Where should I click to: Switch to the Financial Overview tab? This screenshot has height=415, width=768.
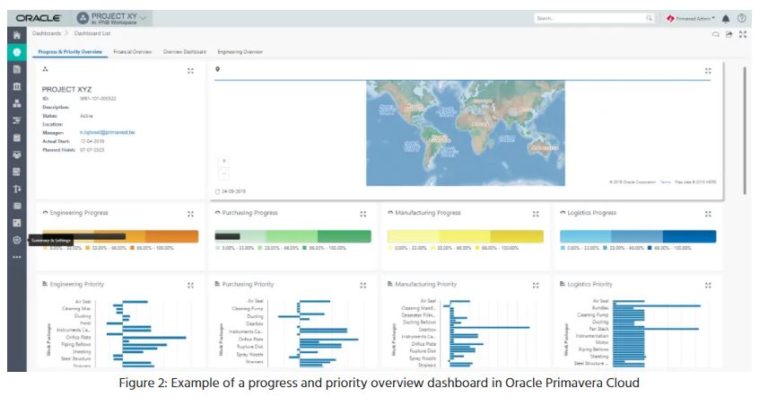pos(132,51)
